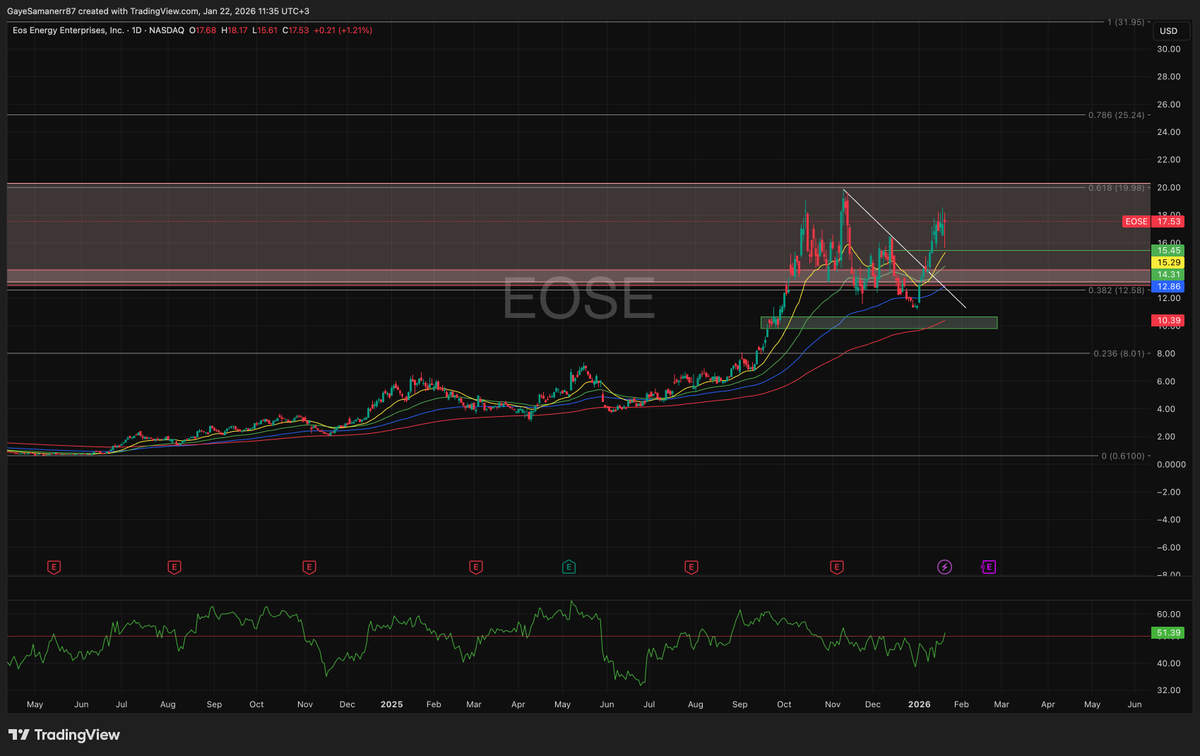The height and width of the screenshot is (756, 1200).
Task: Select the green demand zone rectangle on the chart
Action: (x=878, y=322)
